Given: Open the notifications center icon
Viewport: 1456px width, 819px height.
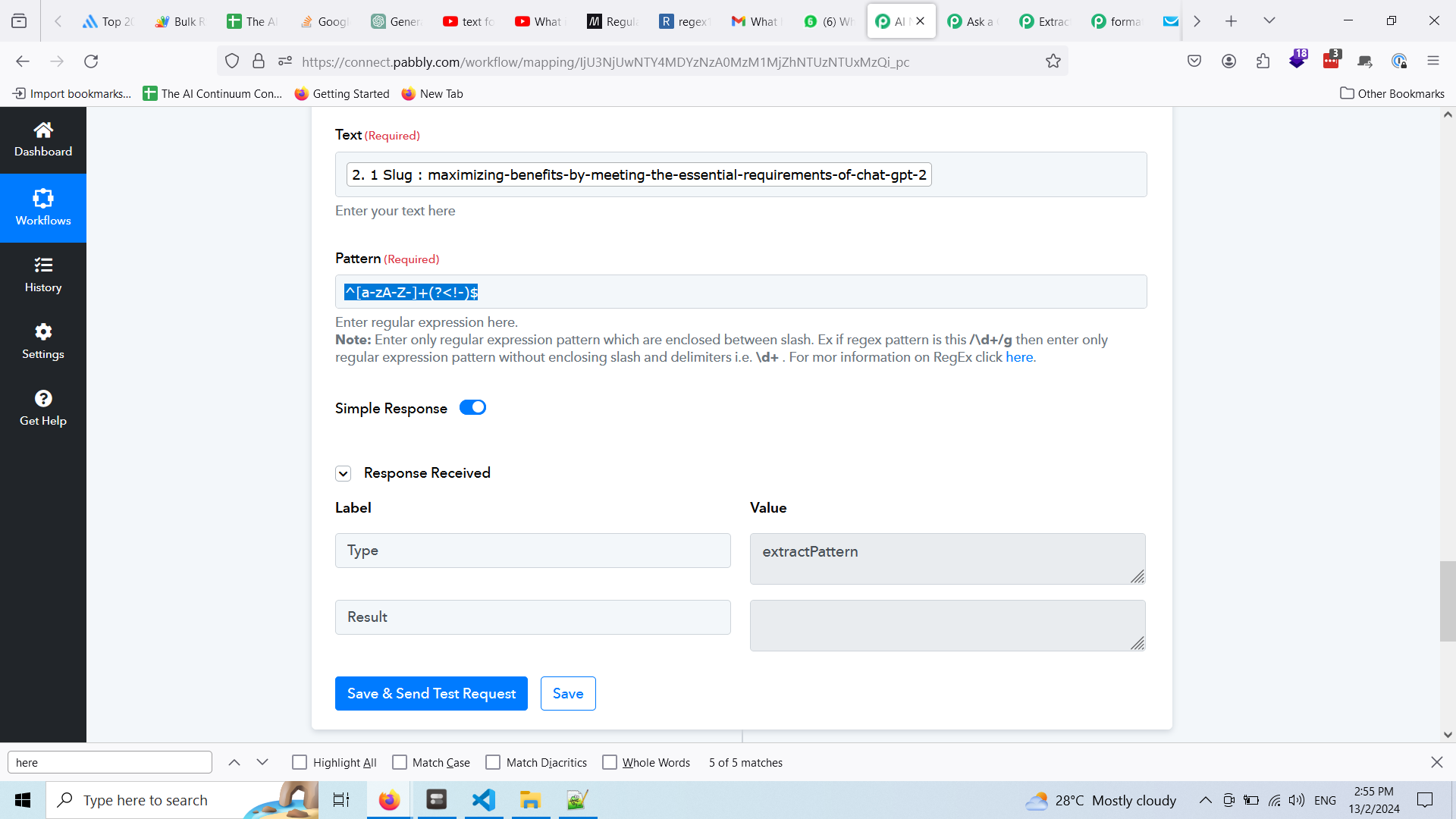Looking at the screenshot, I should tap(1425, 800).
